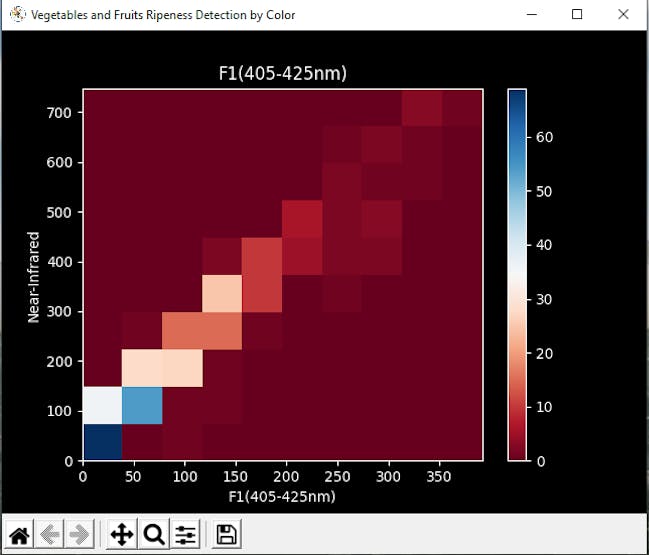The image size is (649, 555).
Task: Click the app icon in title bar
Action: click(x=17, y=14)
